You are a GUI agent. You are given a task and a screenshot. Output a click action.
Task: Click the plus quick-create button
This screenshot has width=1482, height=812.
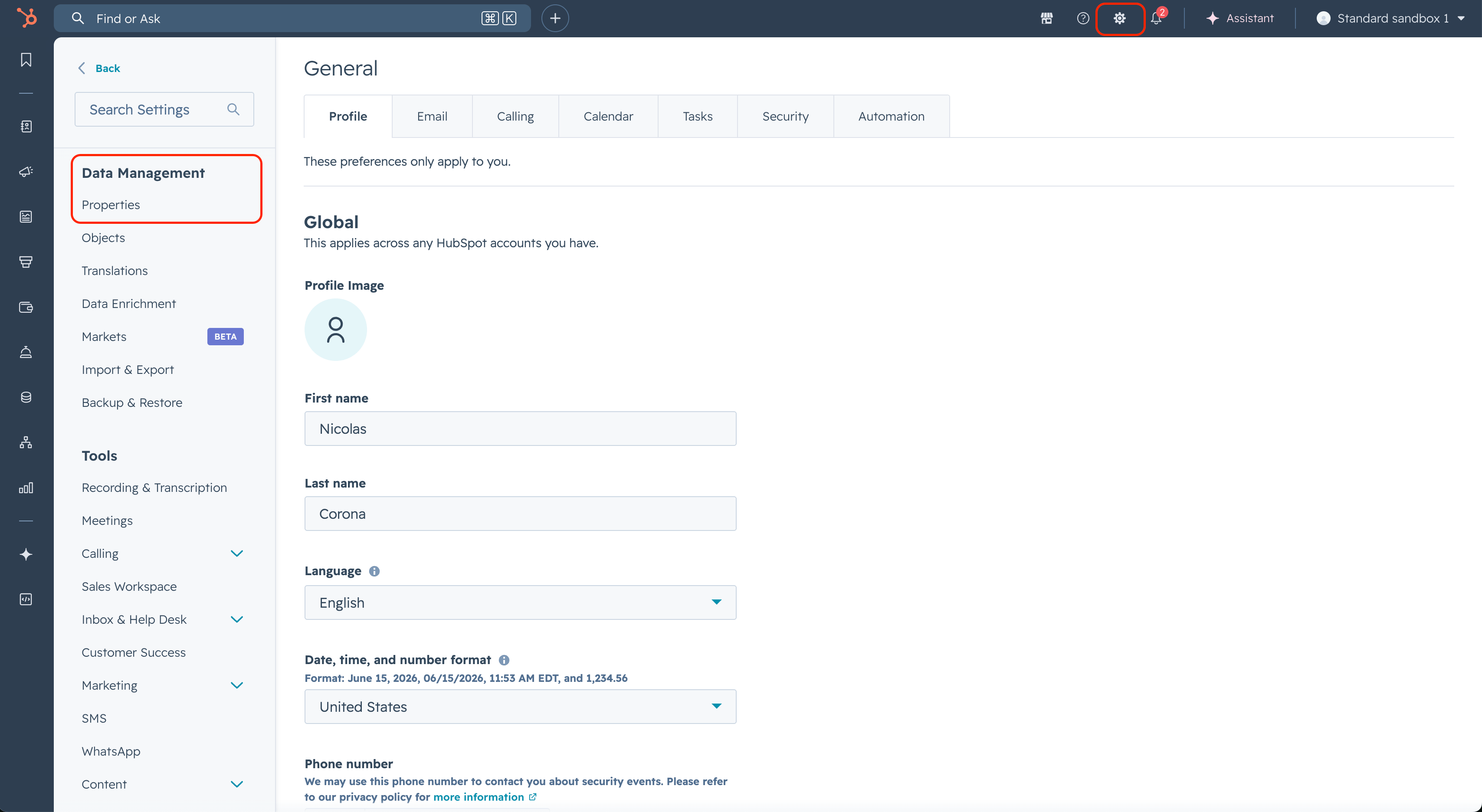coord(554,18)
